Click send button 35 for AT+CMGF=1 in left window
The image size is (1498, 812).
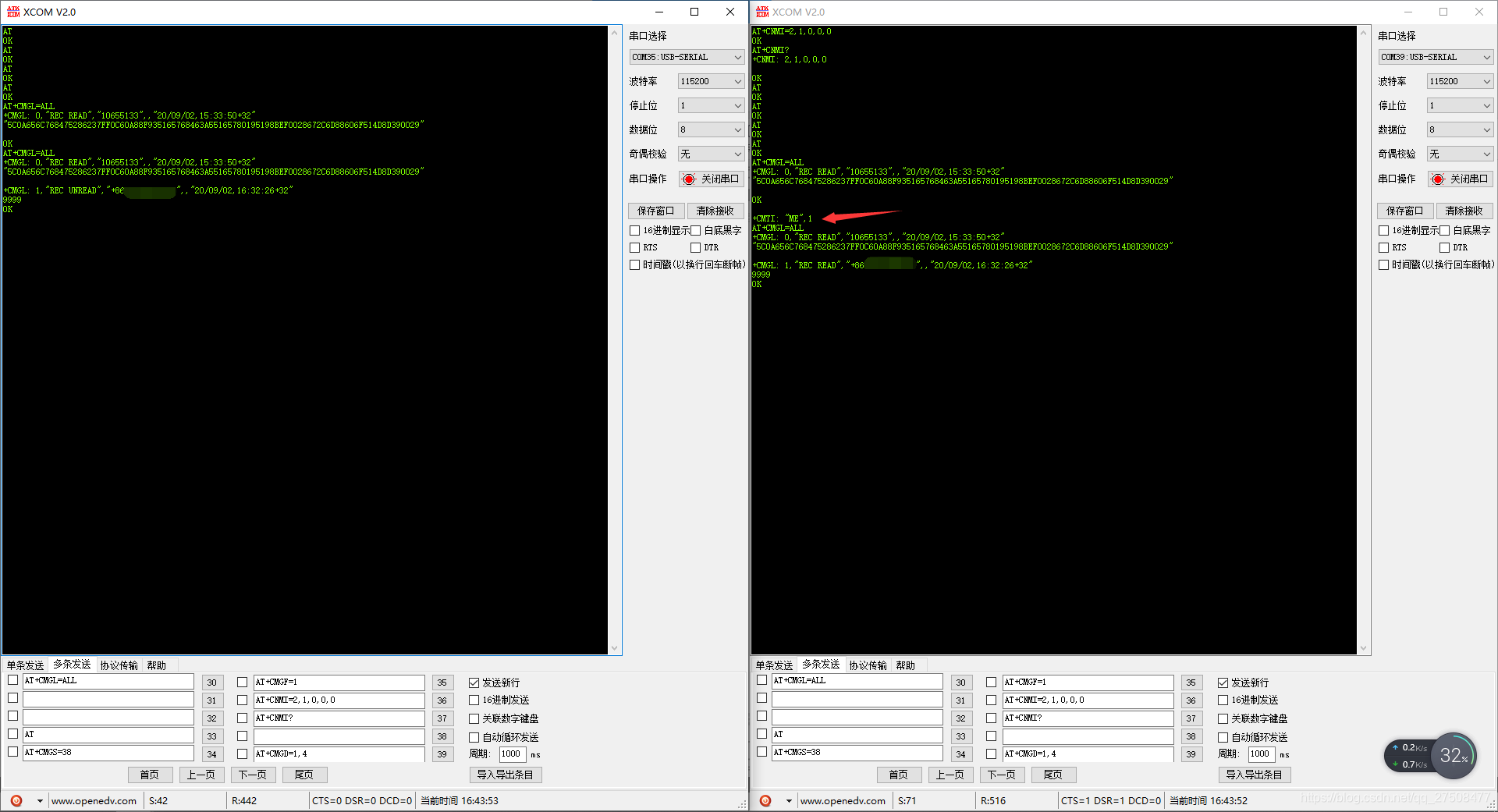pyautogui.click(x=442, y=683)
